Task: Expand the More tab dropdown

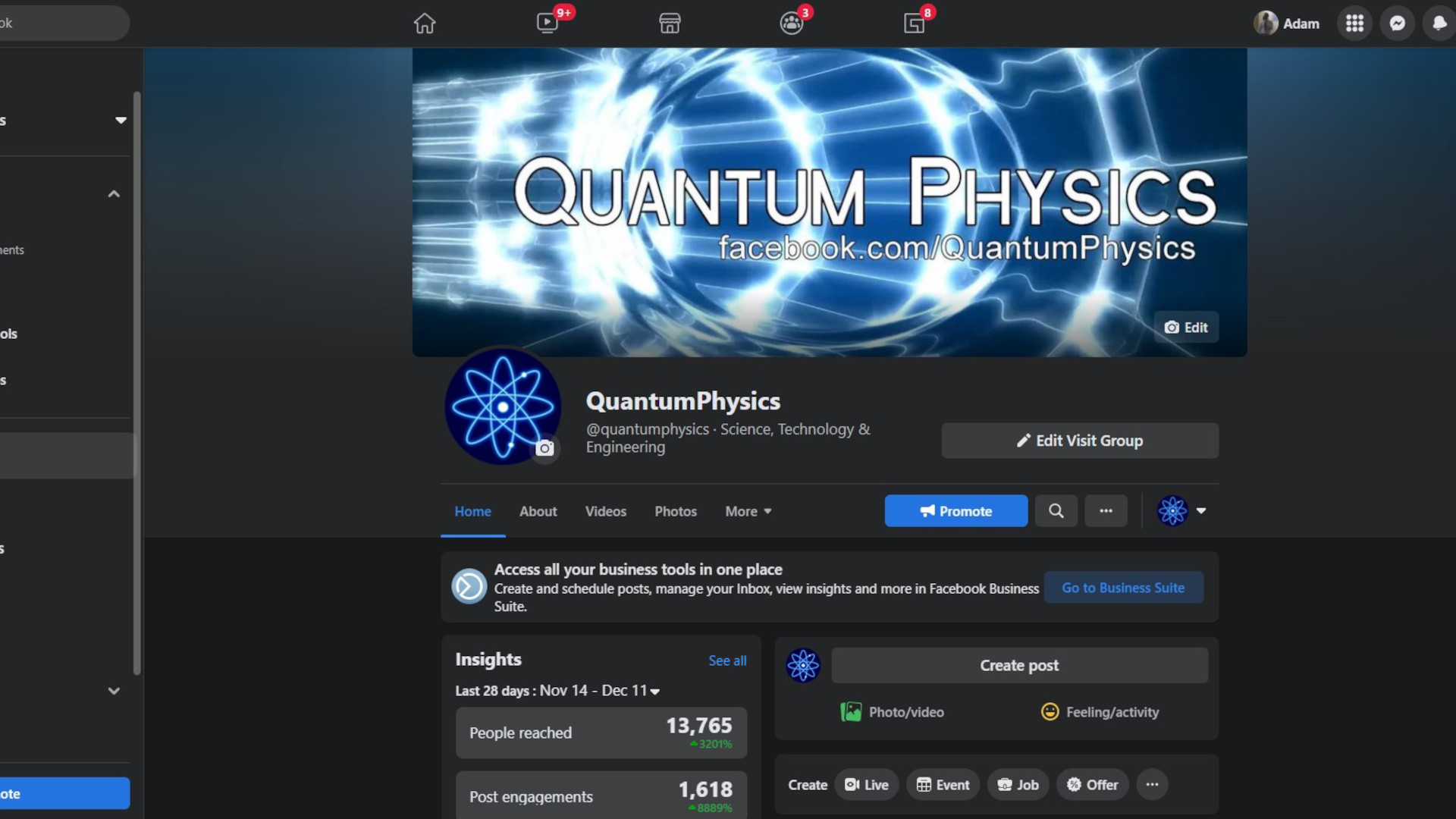Action: click(748, 511)
